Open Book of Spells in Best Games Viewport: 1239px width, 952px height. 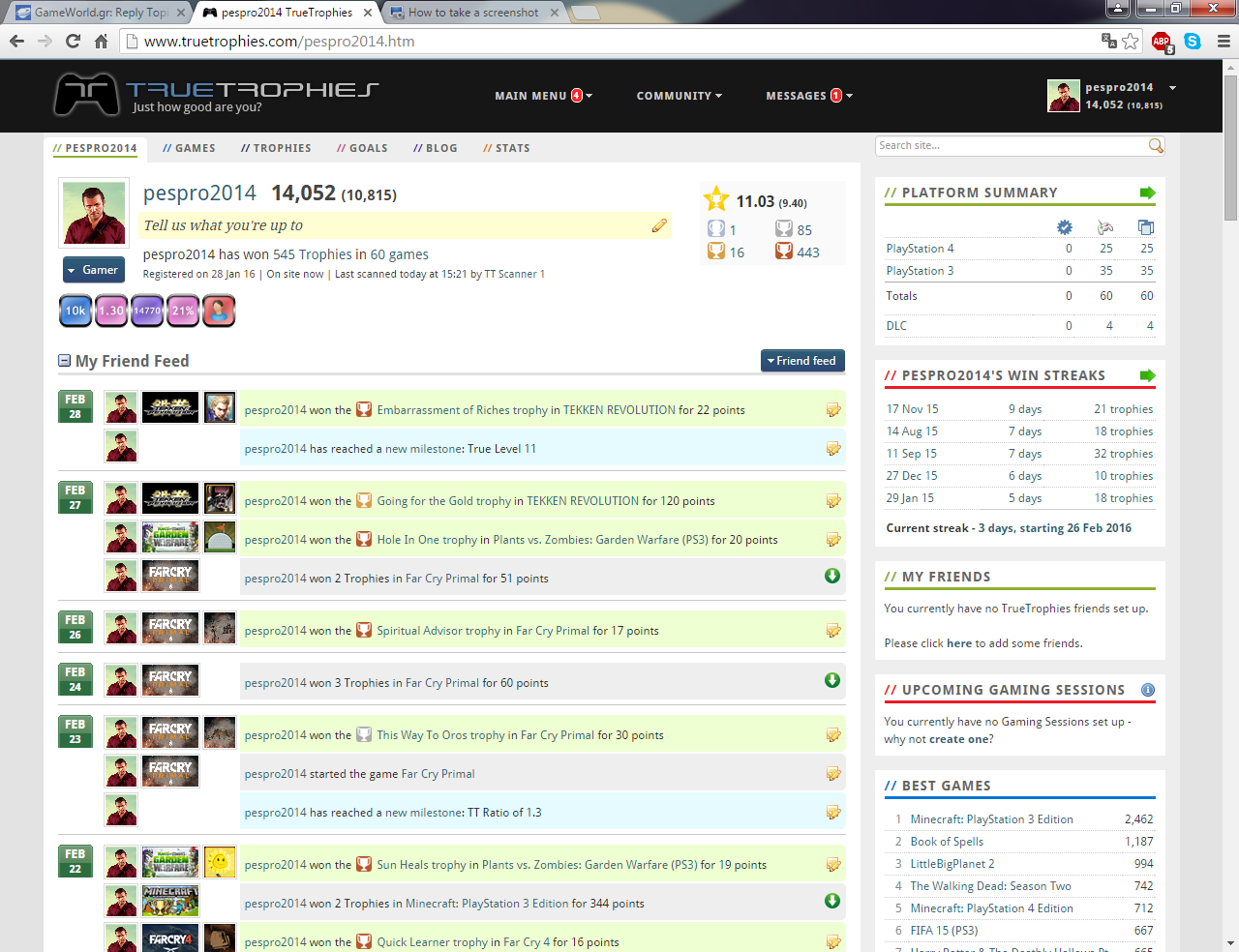coord(947,842)
